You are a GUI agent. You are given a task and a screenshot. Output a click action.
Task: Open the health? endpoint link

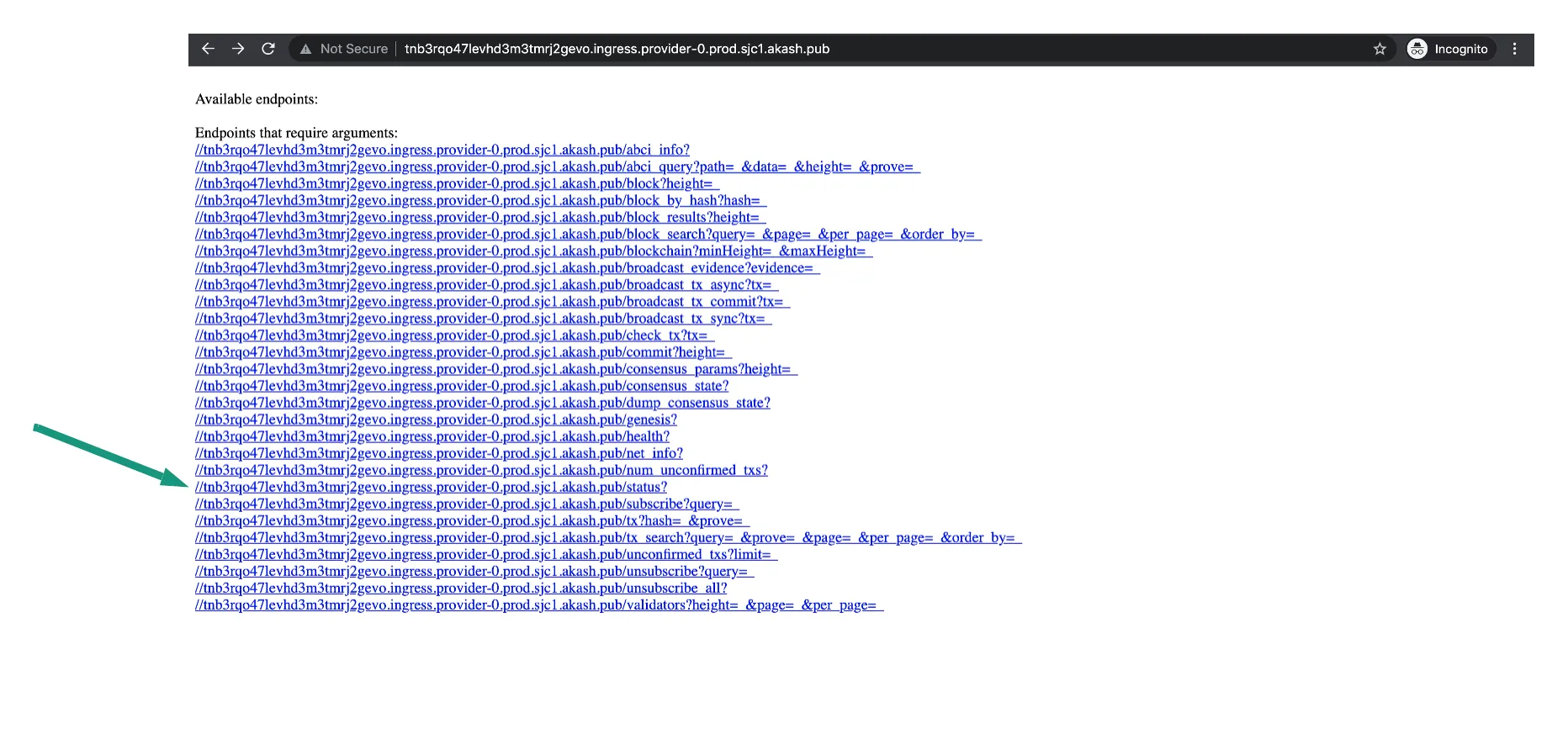click(432, 436)
